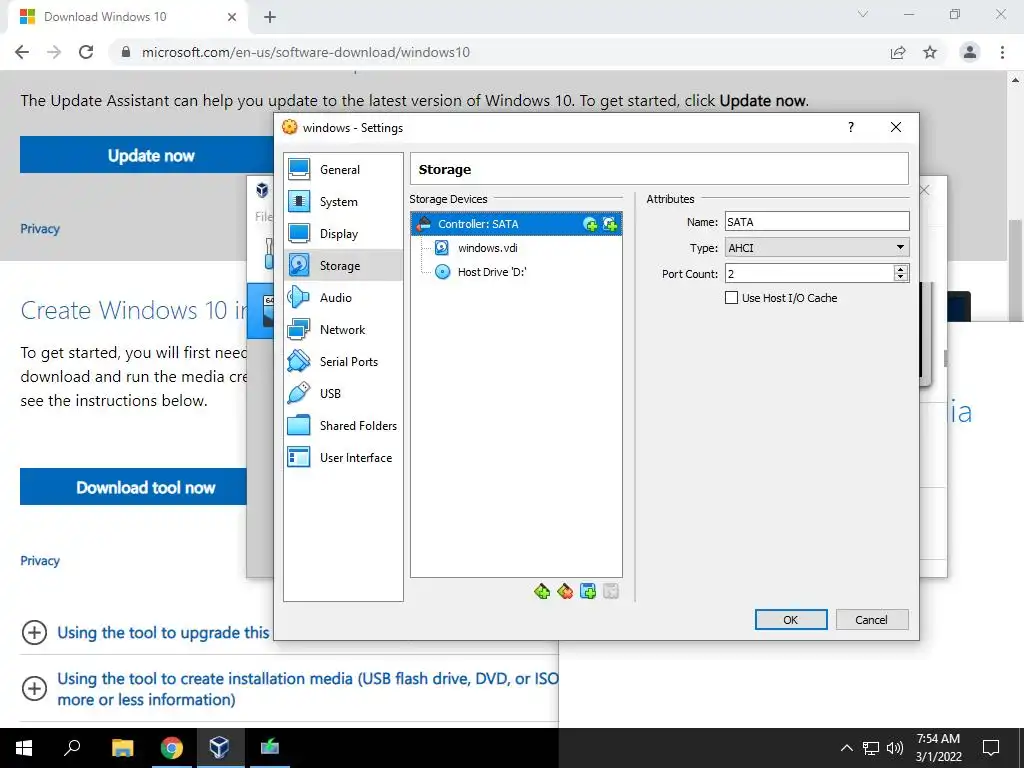Click the taskbar clock showing 7:54 AM

coord(938,748)
